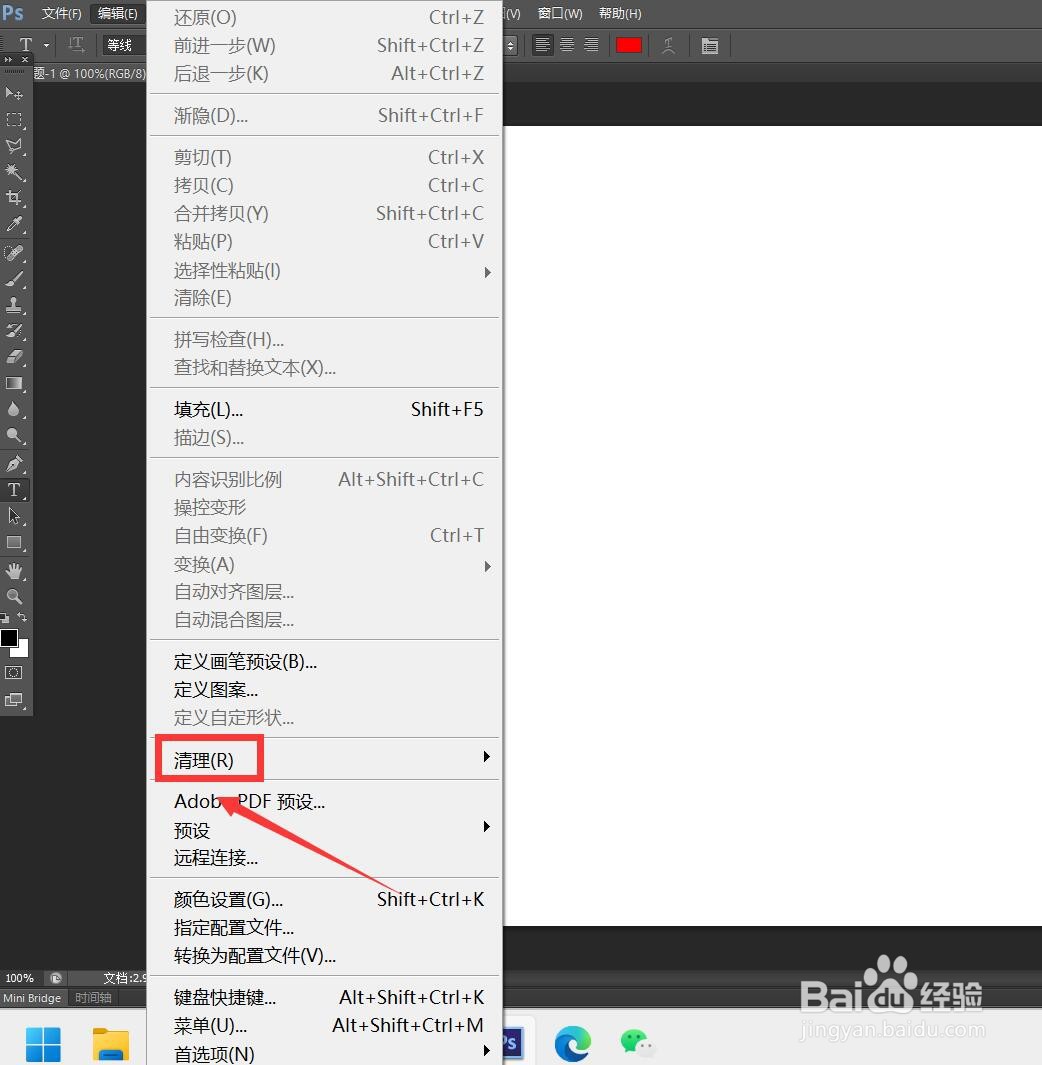Choose the Zoom tool
Viewport: 1042px width, 1065px height.
[14, 596]
